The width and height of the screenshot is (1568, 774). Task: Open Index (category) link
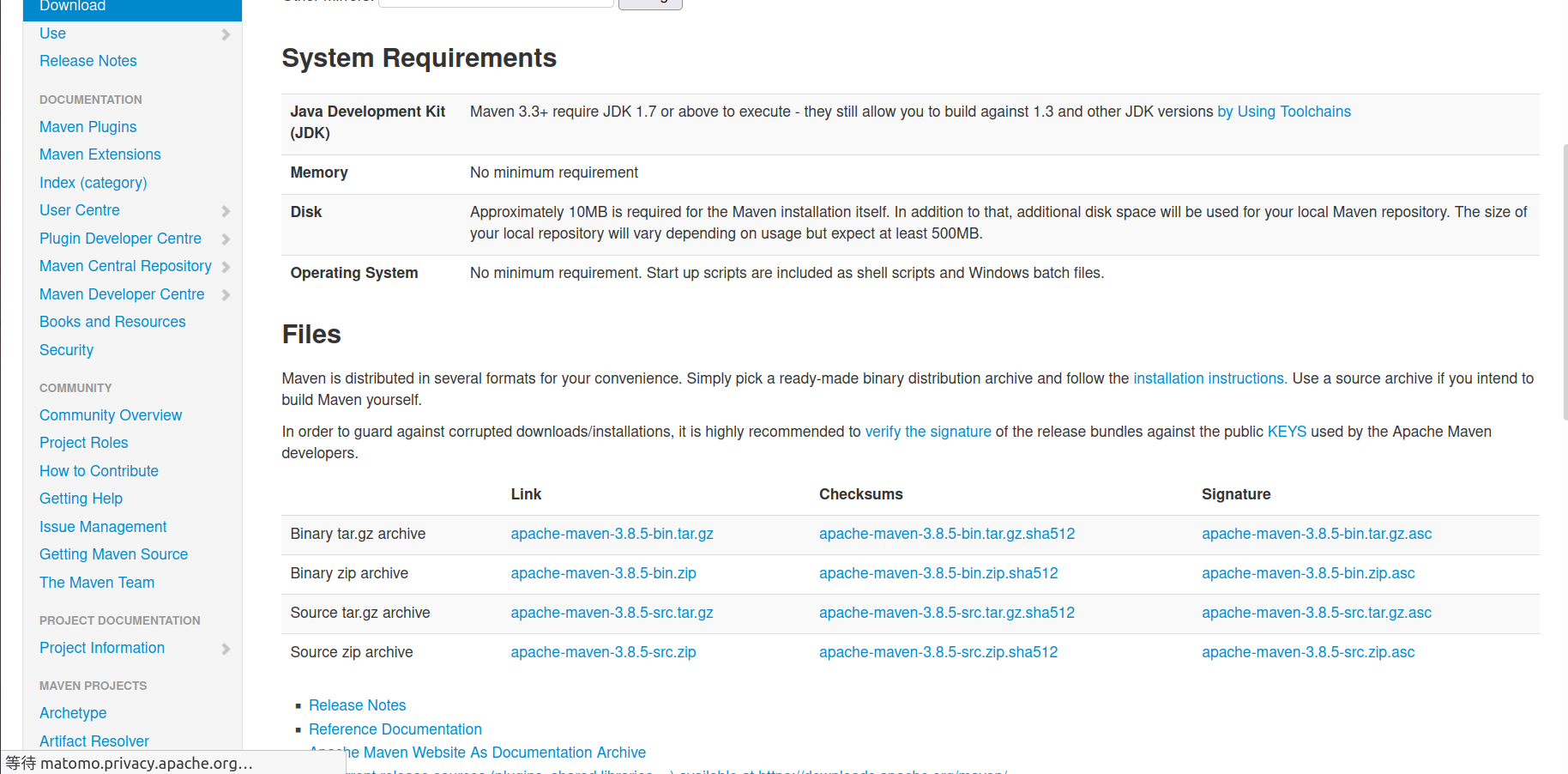coord(93,183)
